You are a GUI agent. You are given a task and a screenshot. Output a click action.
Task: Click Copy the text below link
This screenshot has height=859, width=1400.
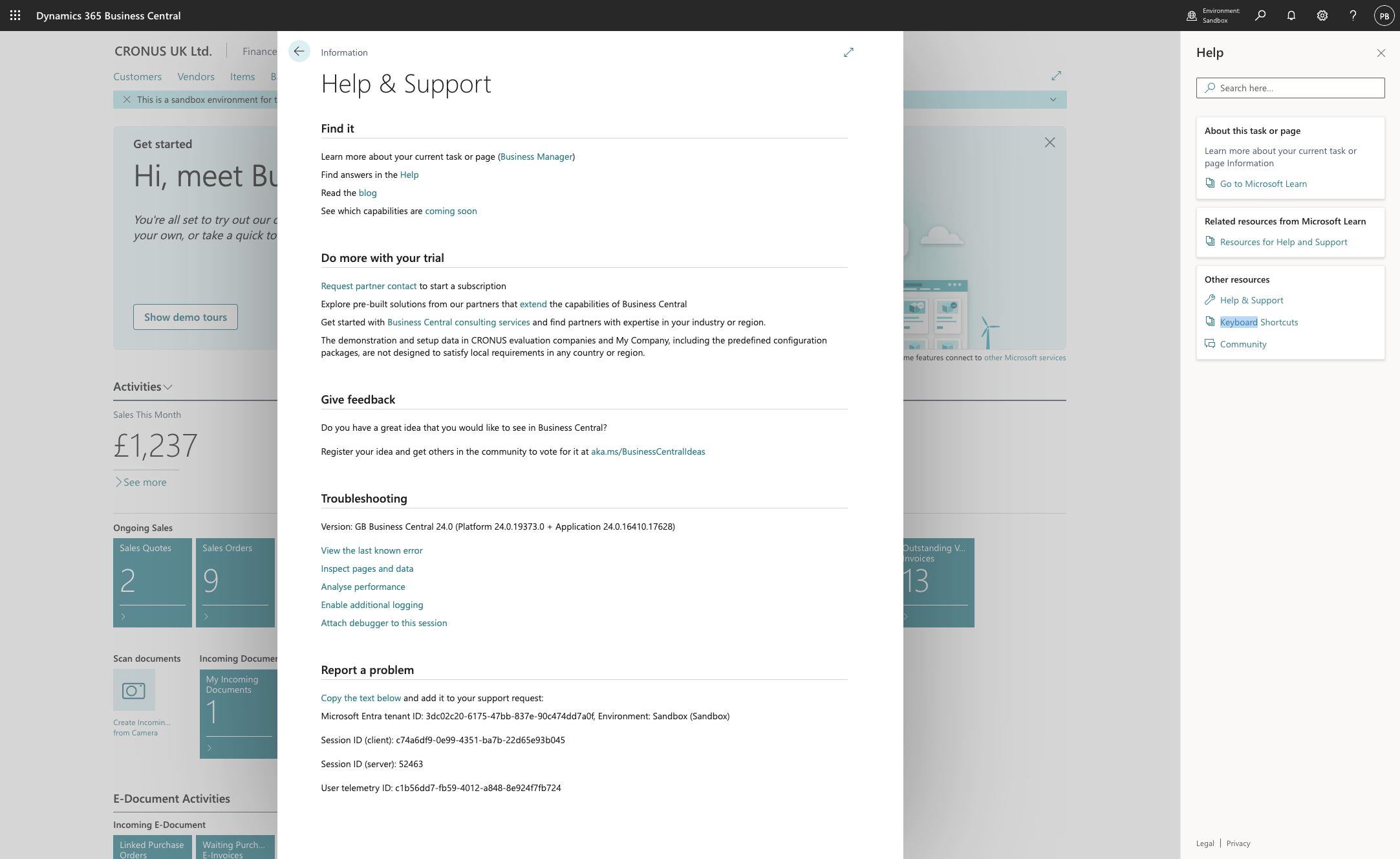pyautogui.click(x=361, y=698)
